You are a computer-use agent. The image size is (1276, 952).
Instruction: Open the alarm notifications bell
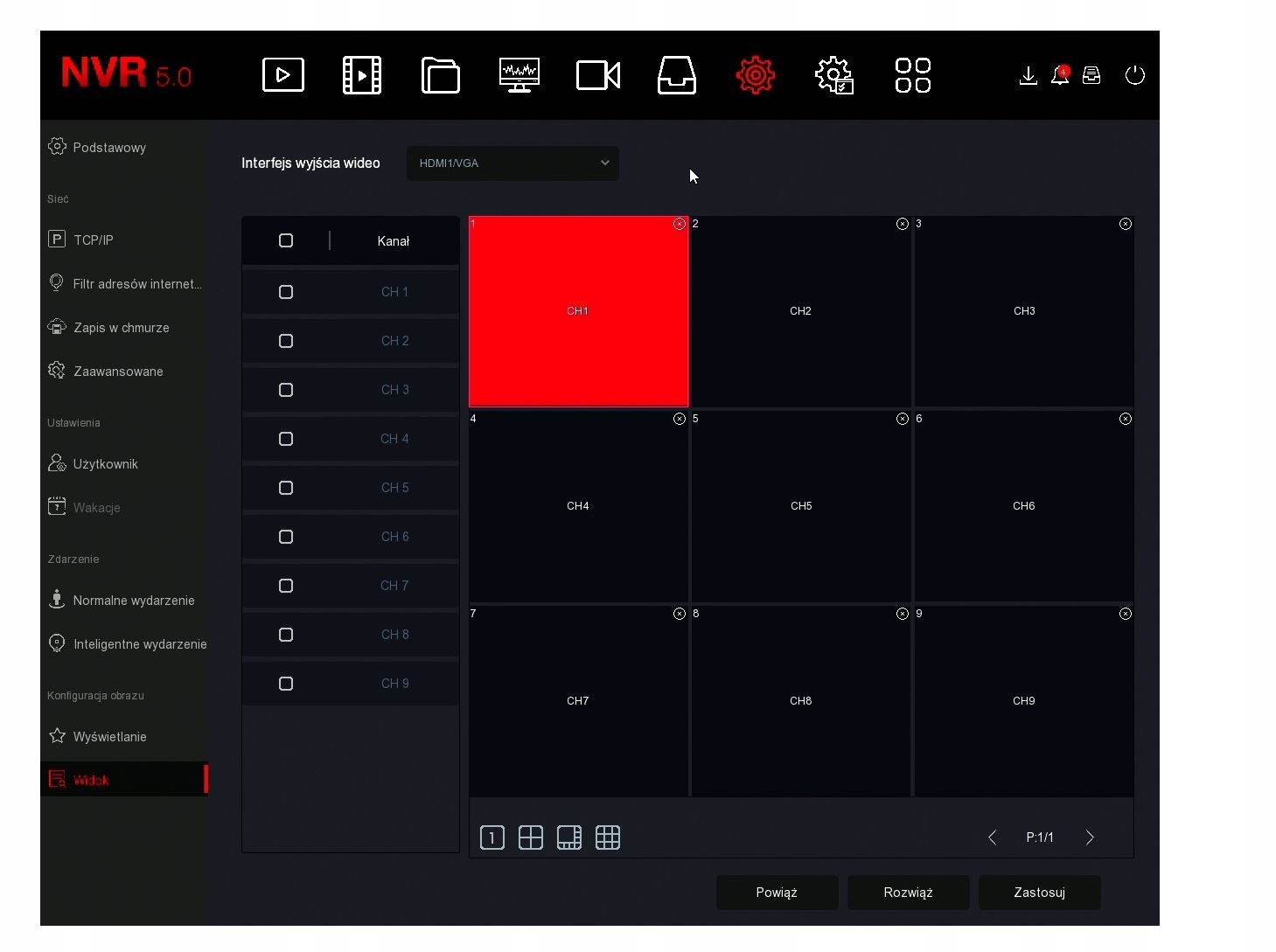(x=1060, y=75)
